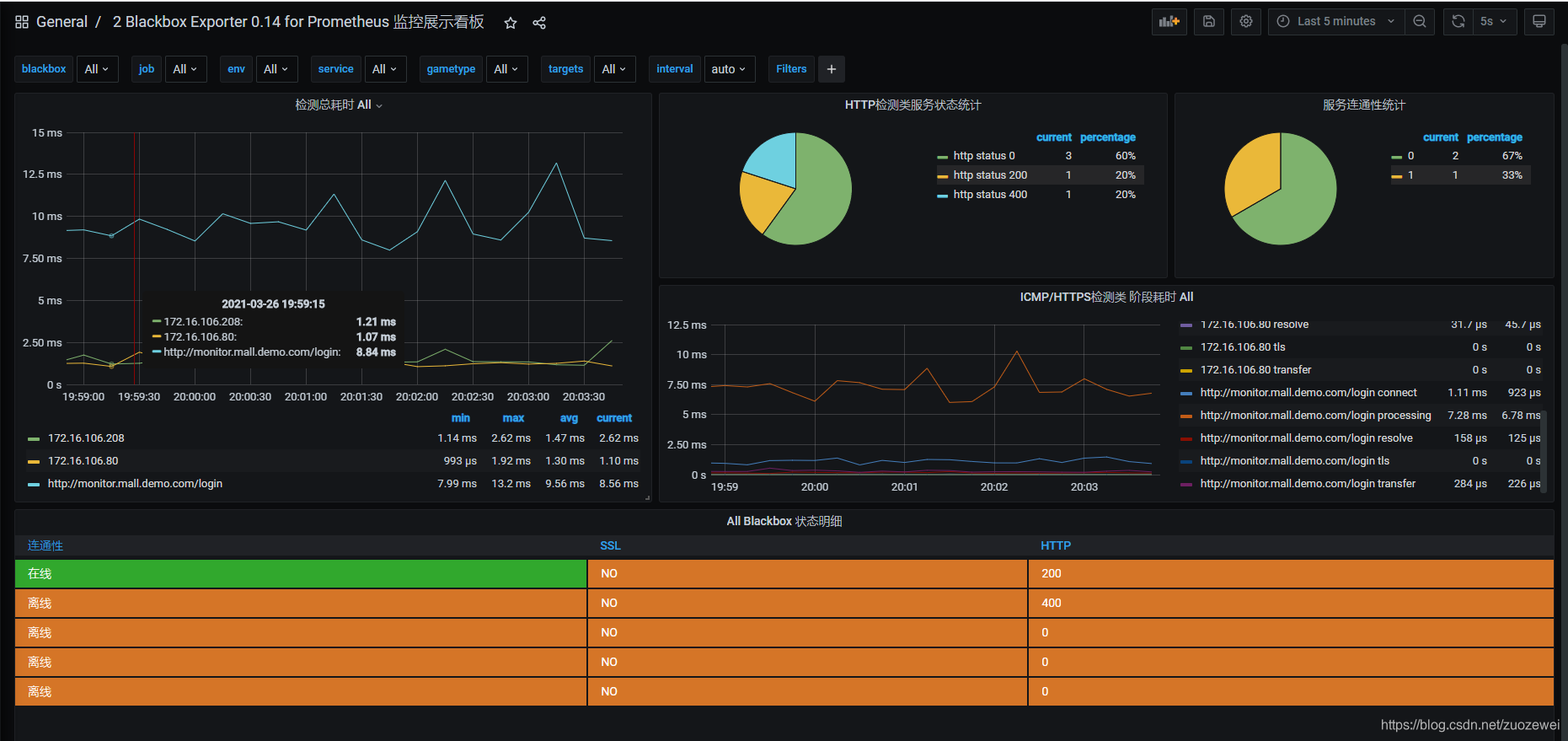Viewport: 1568px width, 741px height.
Task: Select the HTTP 400 table cell
Action: click(1291, 604)
